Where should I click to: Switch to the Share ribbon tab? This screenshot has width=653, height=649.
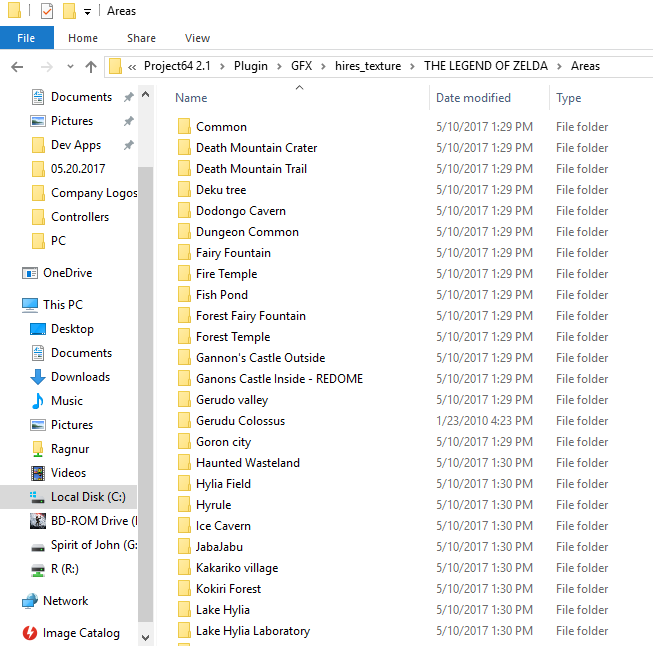pyautogui.click(x=141, y=38)
